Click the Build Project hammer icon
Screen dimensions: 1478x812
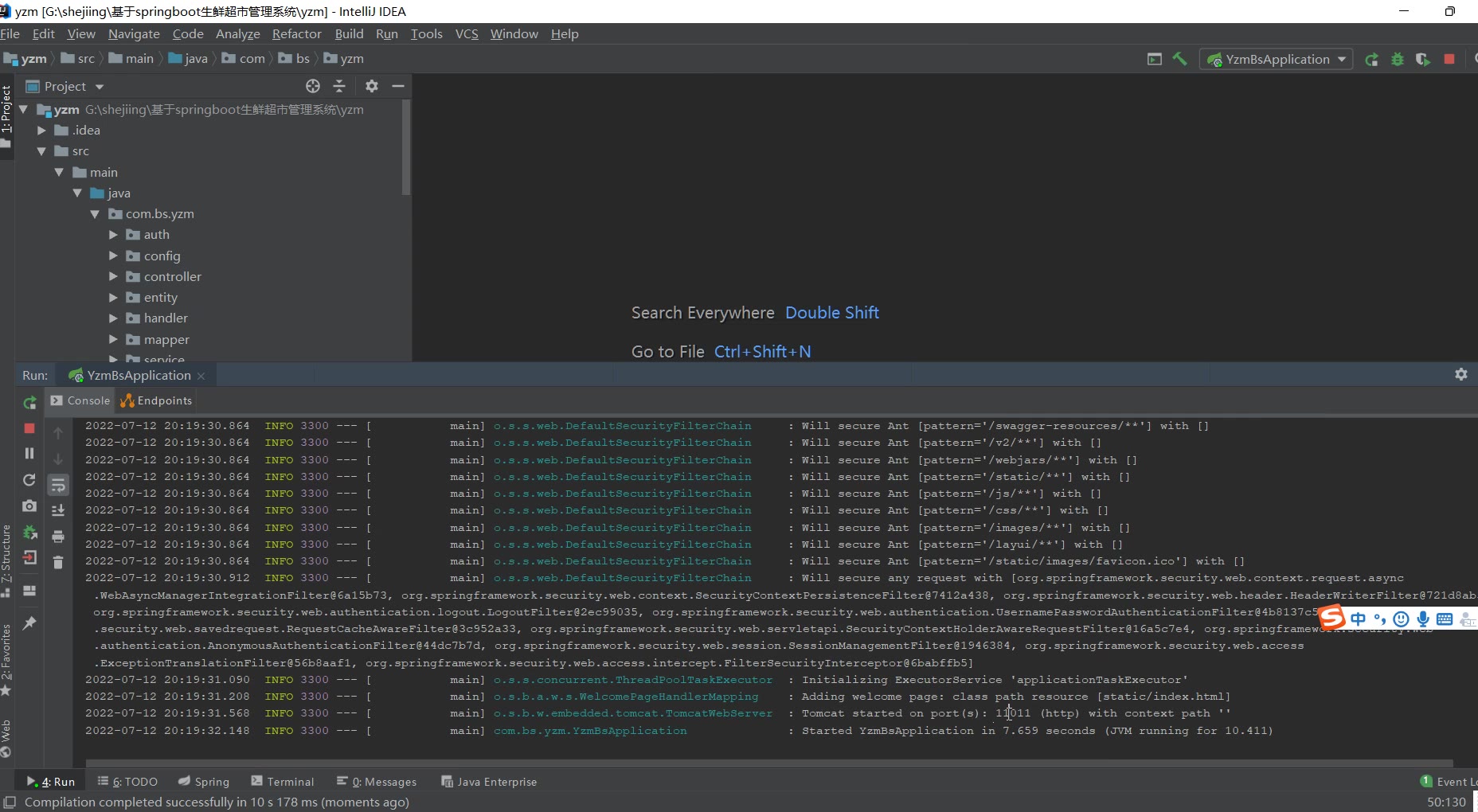[1179, 59]
